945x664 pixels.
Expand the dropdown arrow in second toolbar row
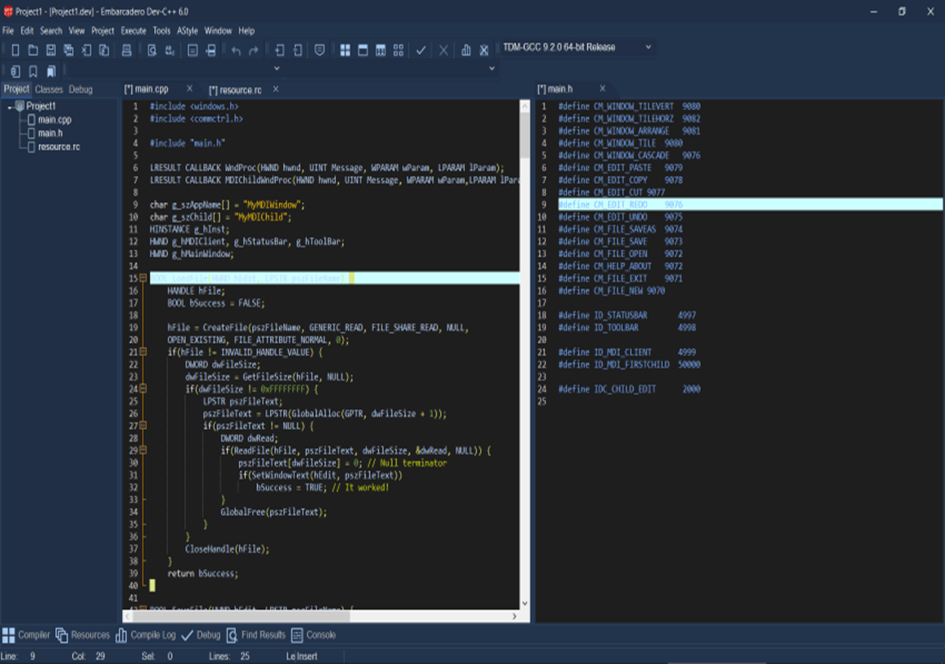click(491, 69)
